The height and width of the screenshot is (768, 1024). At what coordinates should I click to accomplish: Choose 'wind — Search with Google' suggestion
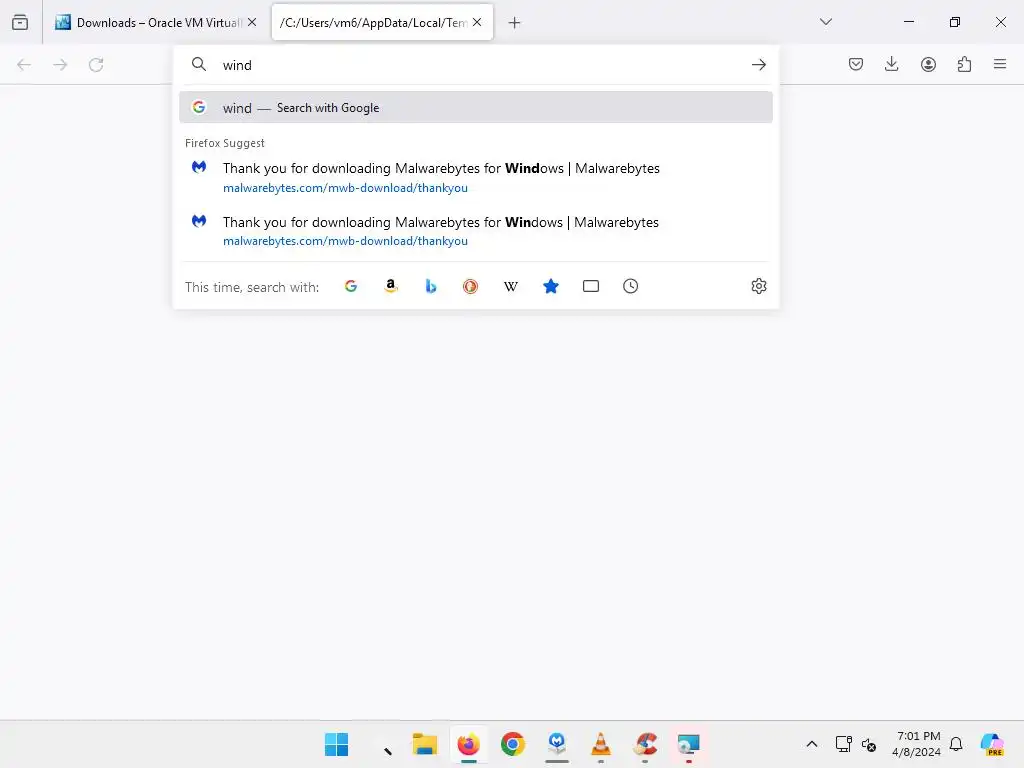tap(476, 108)
